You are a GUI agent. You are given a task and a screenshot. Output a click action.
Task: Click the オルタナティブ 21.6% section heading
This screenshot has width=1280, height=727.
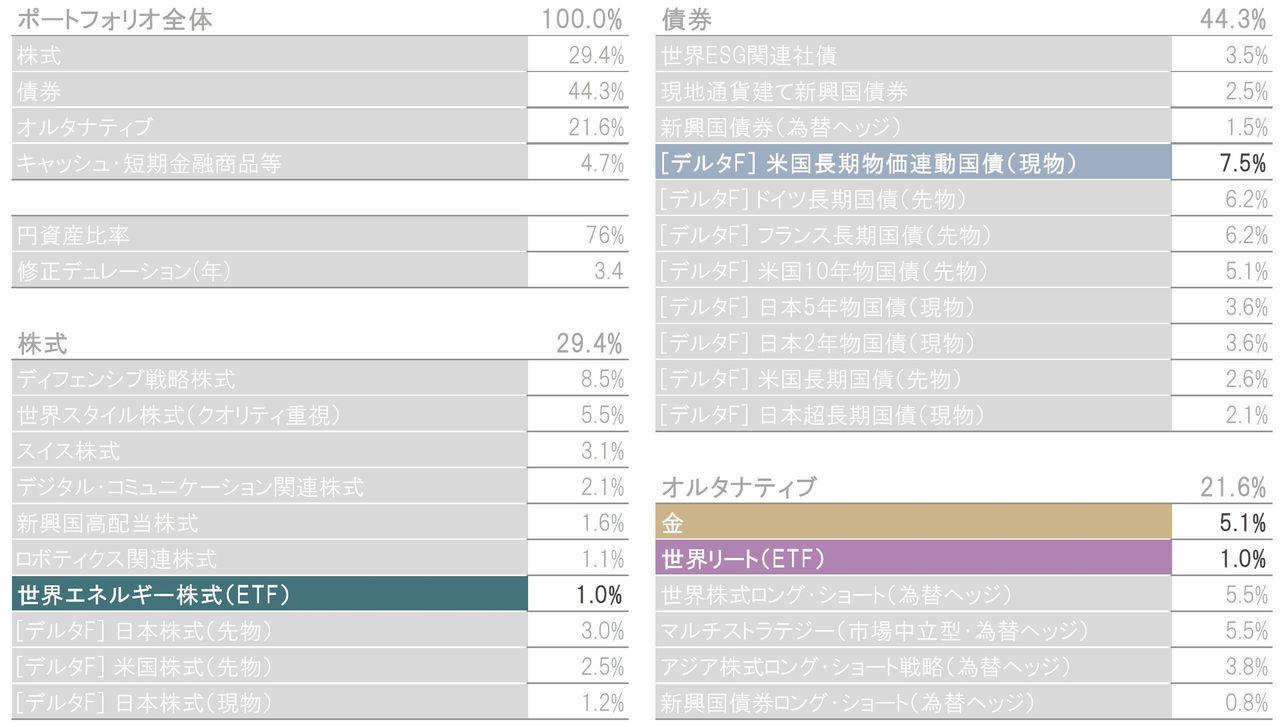point(964,487)
